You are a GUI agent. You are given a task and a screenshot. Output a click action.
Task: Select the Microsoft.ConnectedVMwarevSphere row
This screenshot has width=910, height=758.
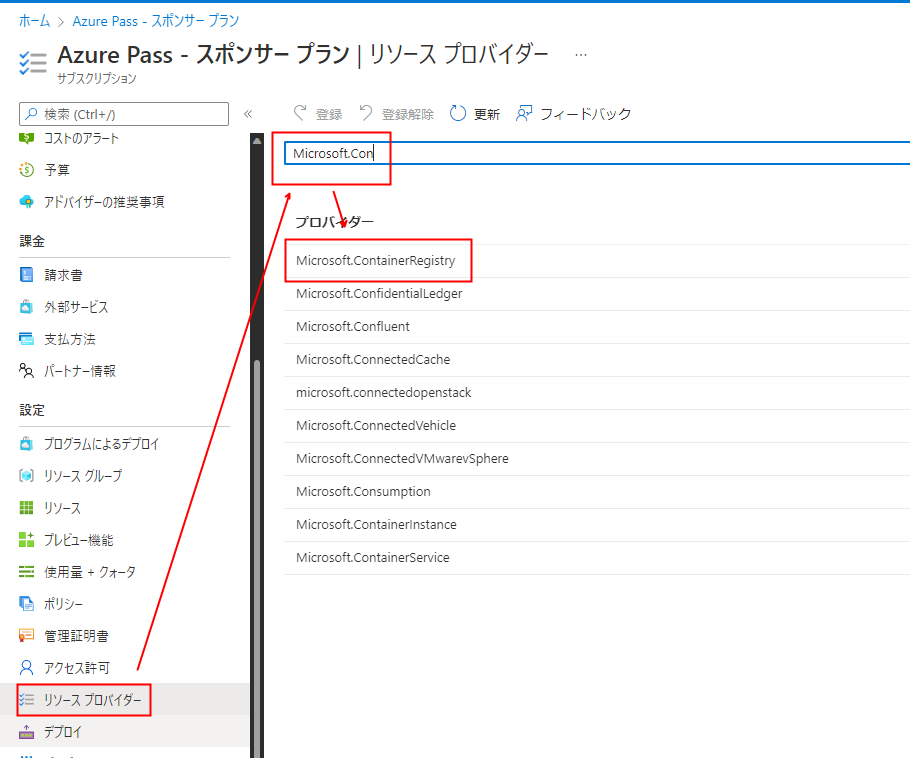[597, 459]
